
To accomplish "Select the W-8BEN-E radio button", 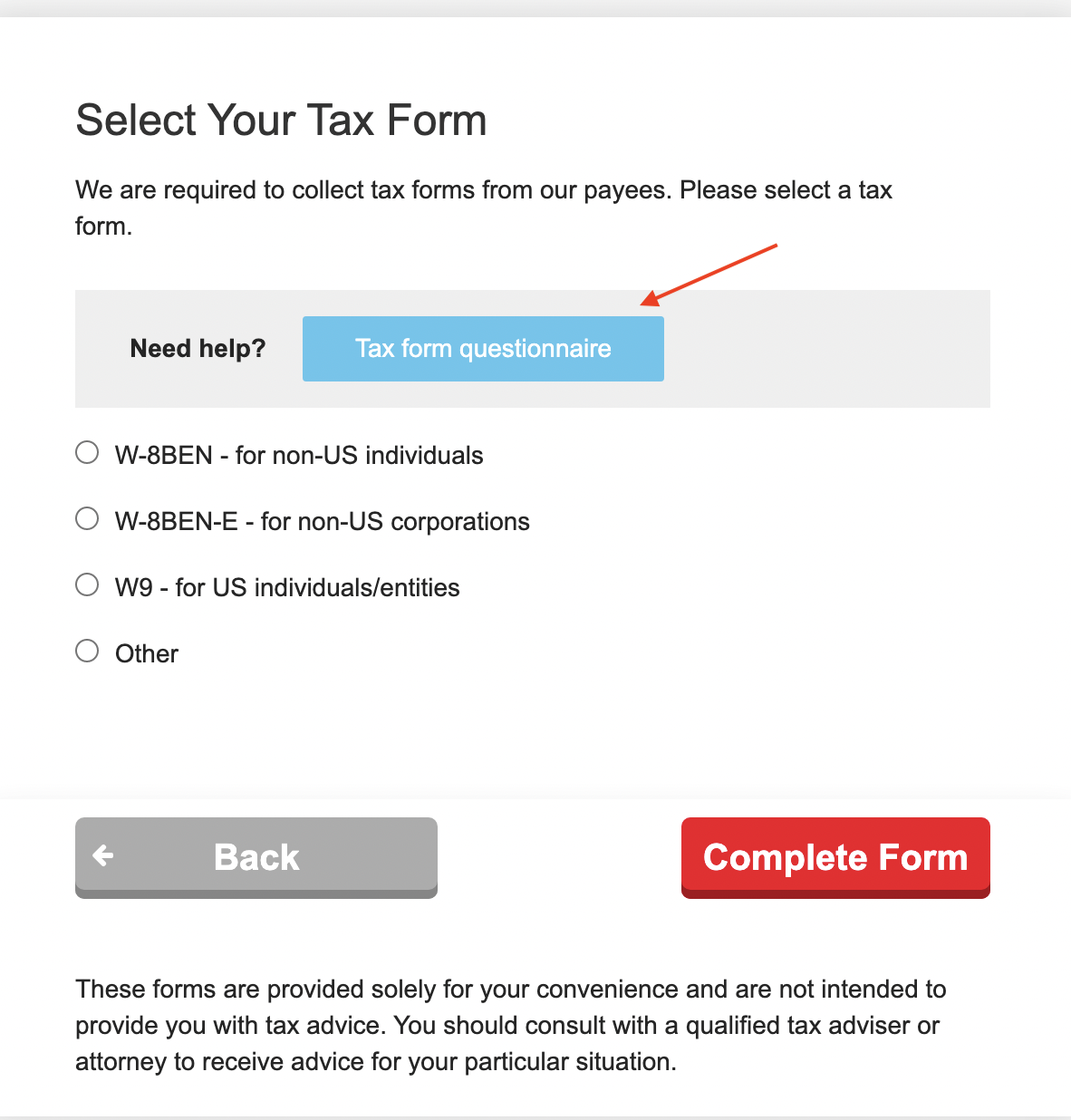I will 87,518.
